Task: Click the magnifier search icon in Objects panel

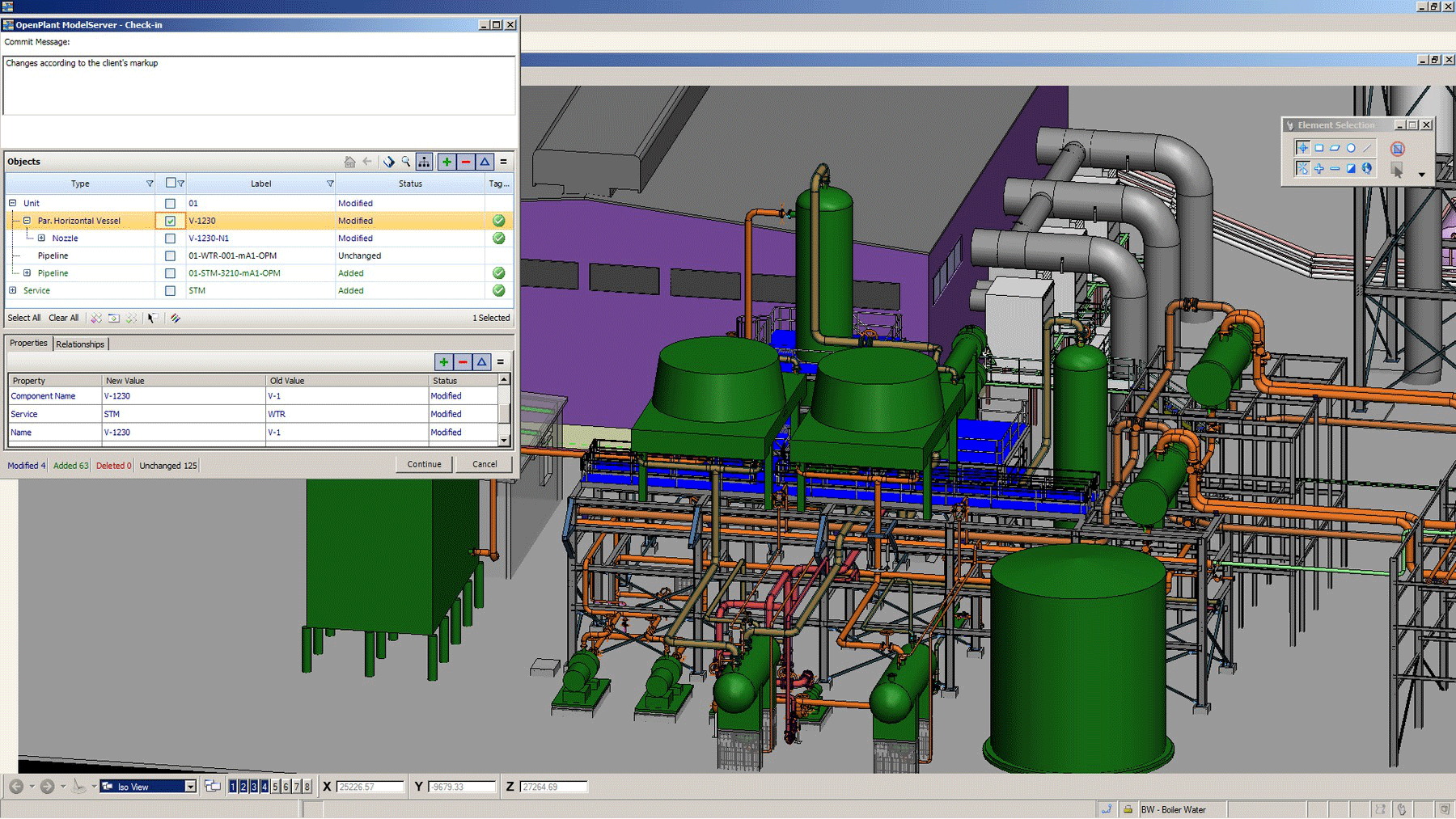Action: 406,162
